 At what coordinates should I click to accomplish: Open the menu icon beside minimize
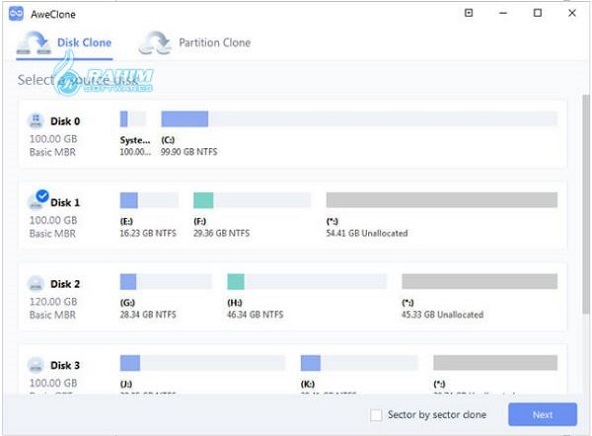click(469, 13)
